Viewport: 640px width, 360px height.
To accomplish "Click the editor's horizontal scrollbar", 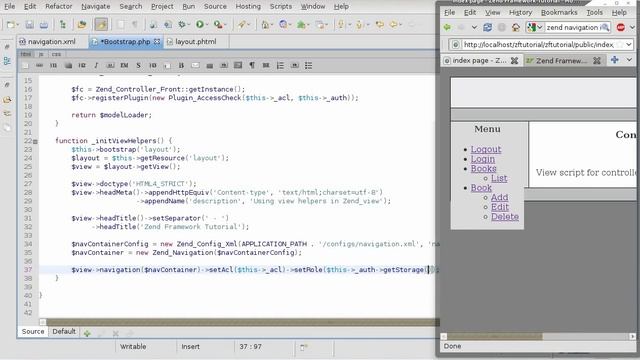I will tap(239, 322).
